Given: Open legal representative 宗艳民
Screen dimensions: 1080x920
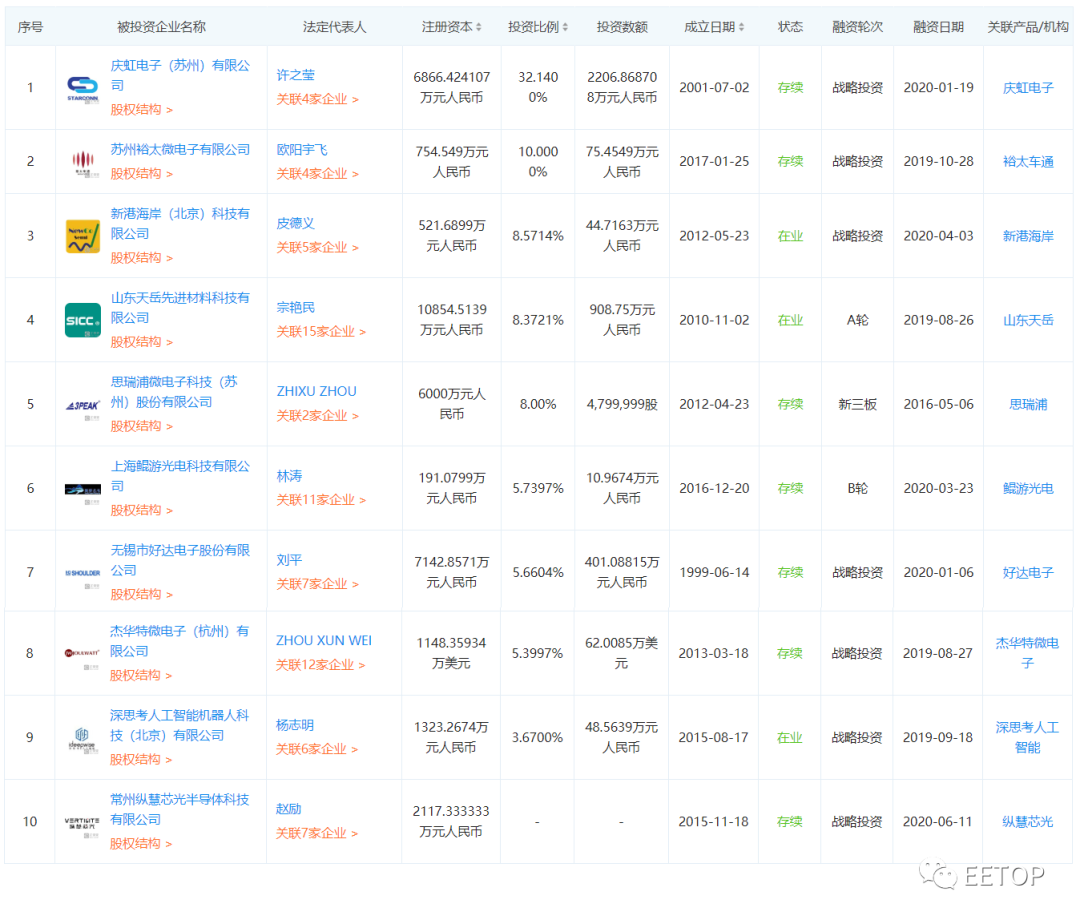Looking at the screenshot, I should (x=295, y=308).
